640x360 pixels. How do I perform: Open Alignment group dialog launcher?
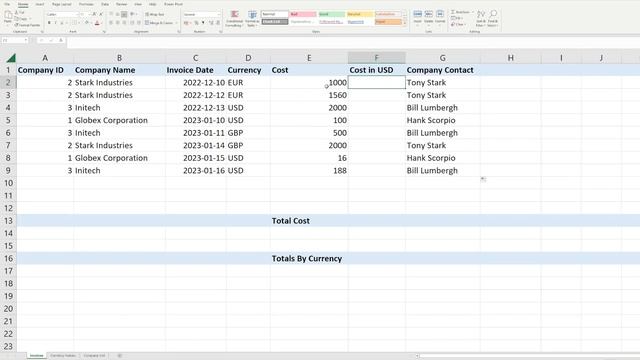179,31
